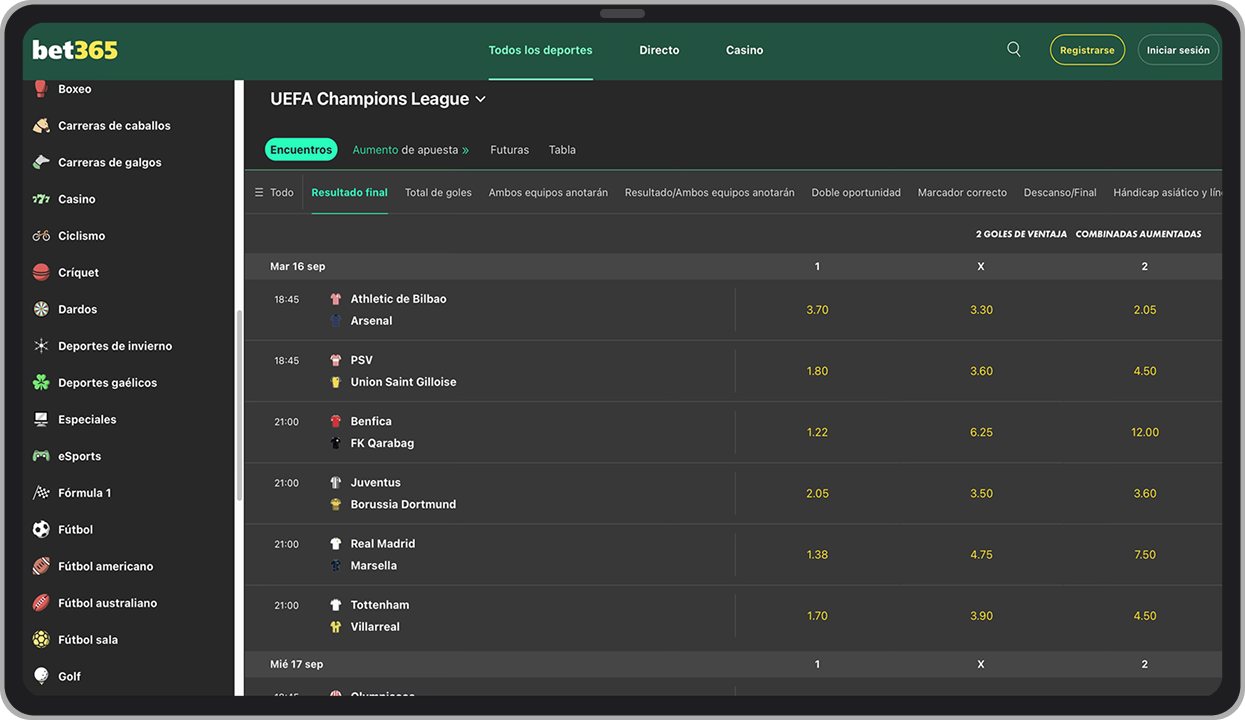Select the Críquet ball icon
The image size is (1245, 720).
(x=41, y=272)
